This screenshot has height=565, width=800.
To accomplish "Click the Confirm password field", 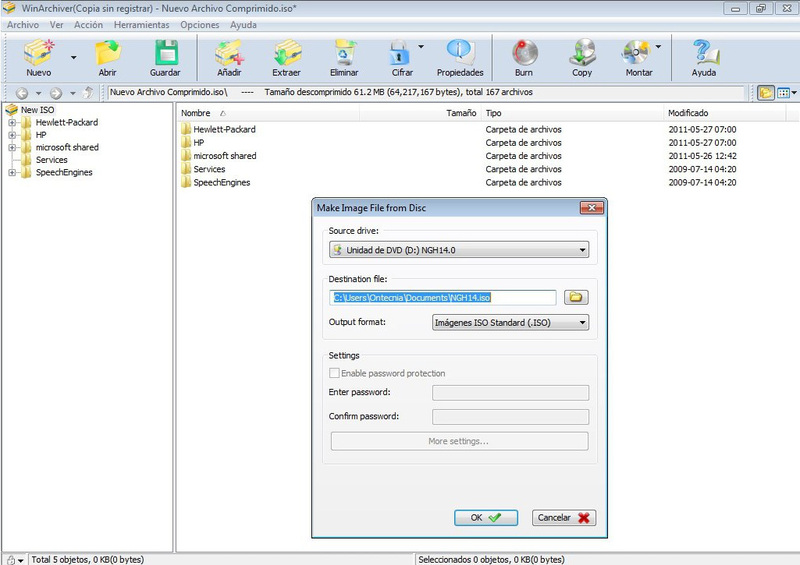I will [510, 416].
